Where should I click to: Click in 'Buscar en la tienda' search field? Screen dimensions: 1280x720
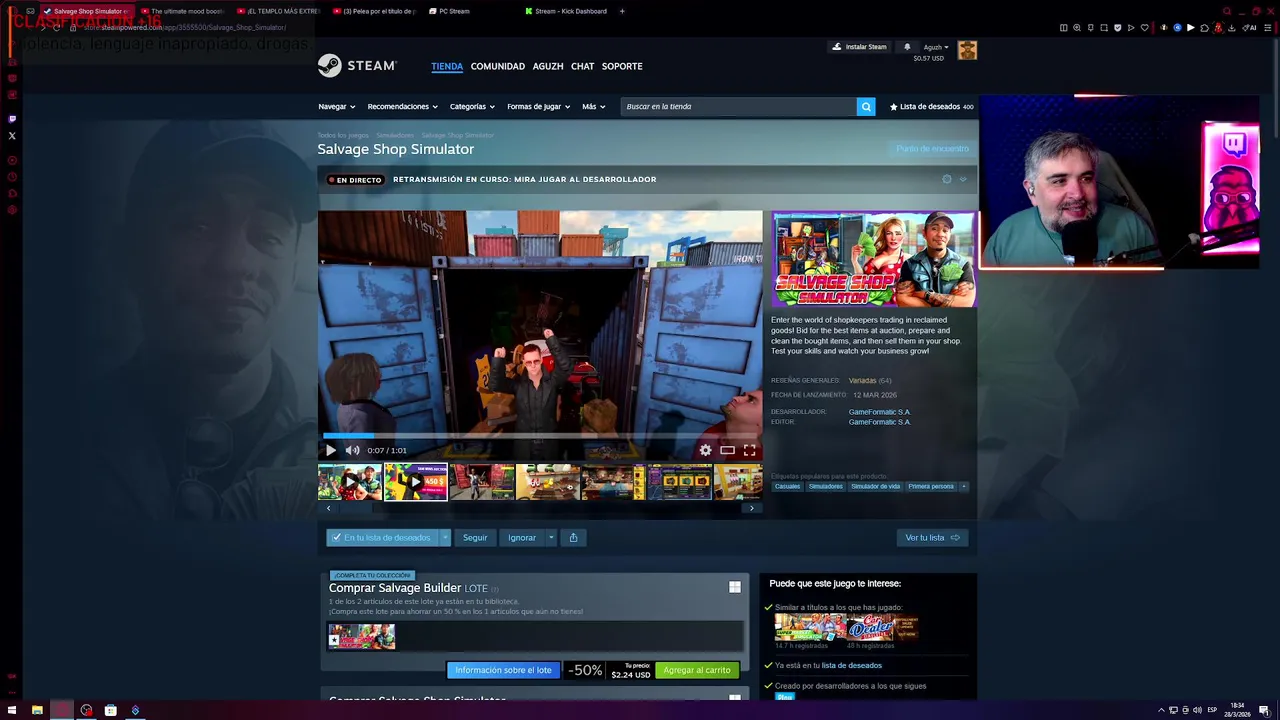(738, 106)
